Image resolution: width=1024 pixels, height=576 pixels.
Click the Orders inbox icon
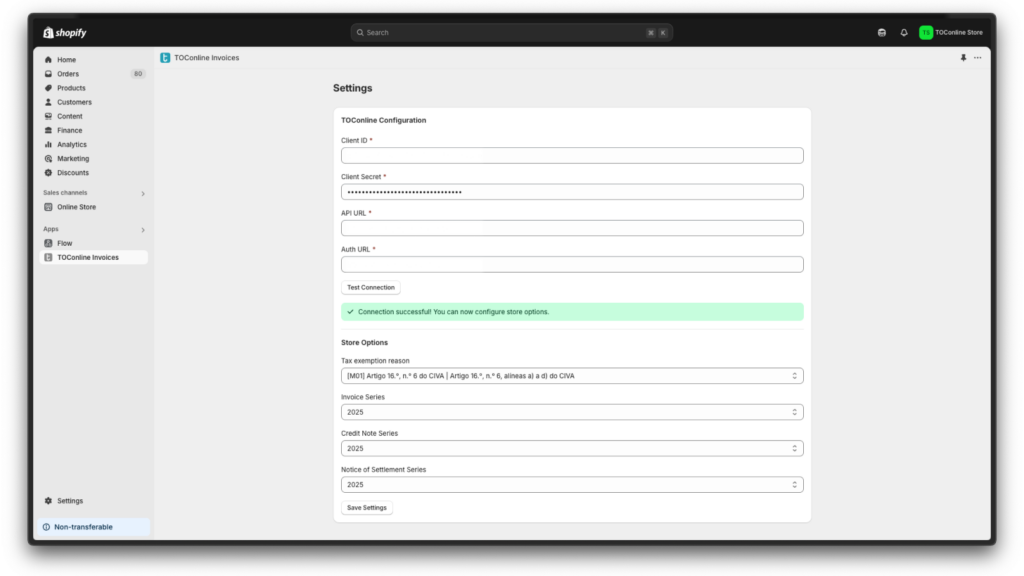pyautogui.click(x=48, y=74)
